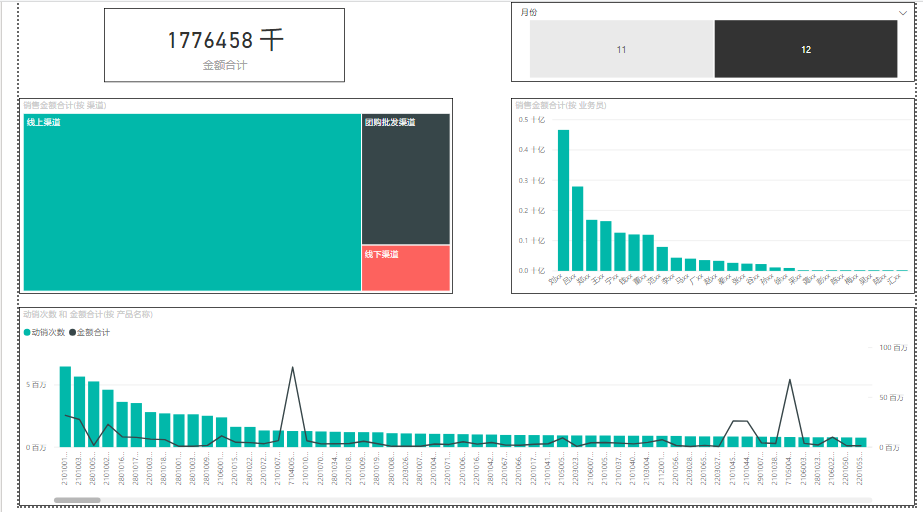Image resolution: width=923 pixels, height=512 pixels.
Task: Click the 马xx axis label in 业务员 chart
Action: (682, 279)
